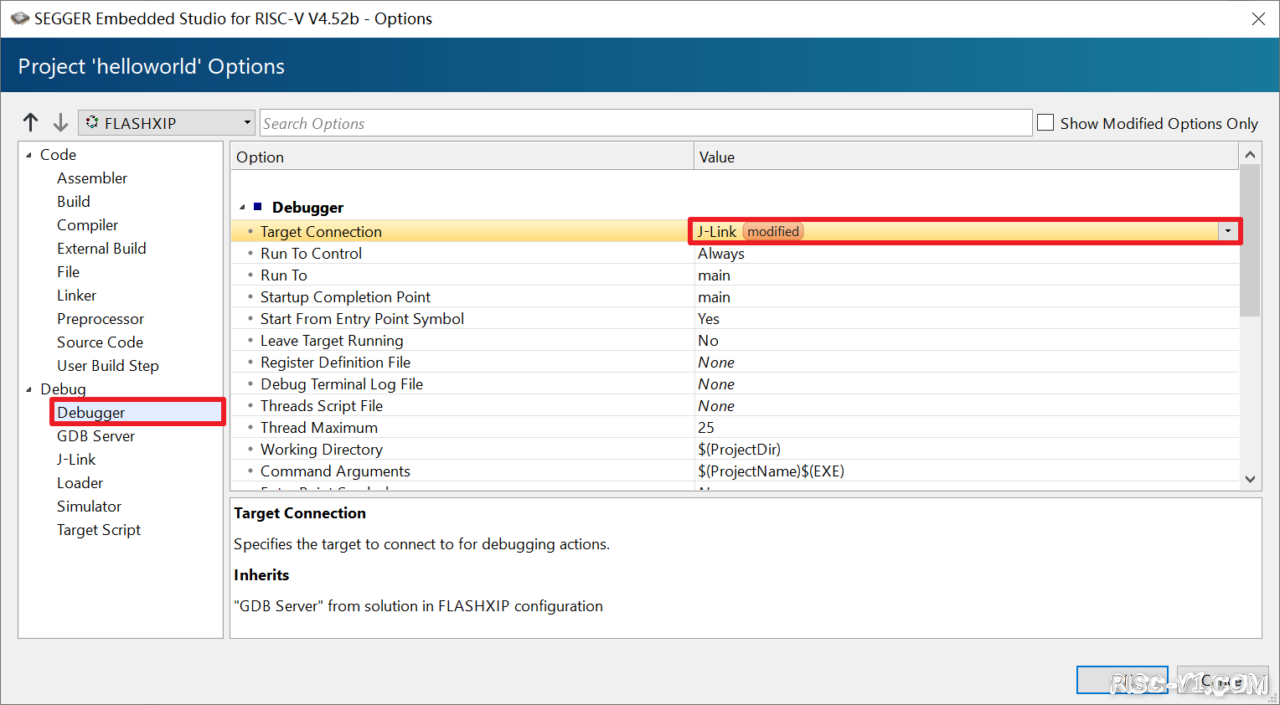Click scrollbar up arrow in options list
The height and width of the screenshot is (705, 1280).
[x=1250, y=155]
